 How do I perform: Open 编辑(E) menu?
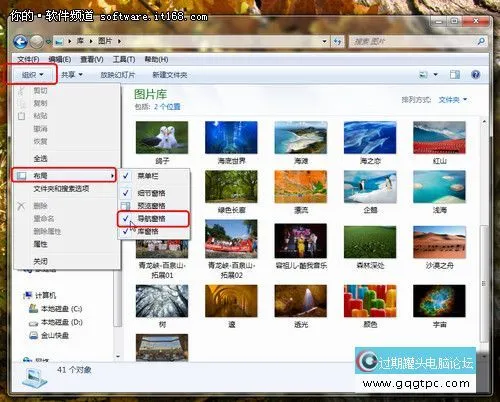[60, 59]
